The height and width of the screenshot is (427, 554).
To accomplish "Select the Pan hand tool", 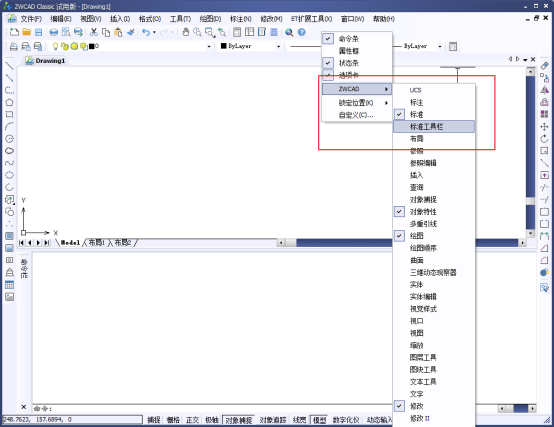I will click(185, 32).
